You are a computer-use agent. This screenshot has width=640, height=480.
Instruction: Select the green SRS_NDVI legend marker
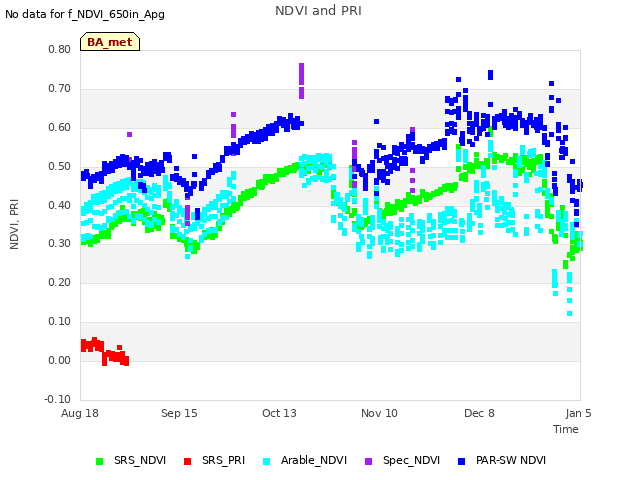click(x=99, y=462)
